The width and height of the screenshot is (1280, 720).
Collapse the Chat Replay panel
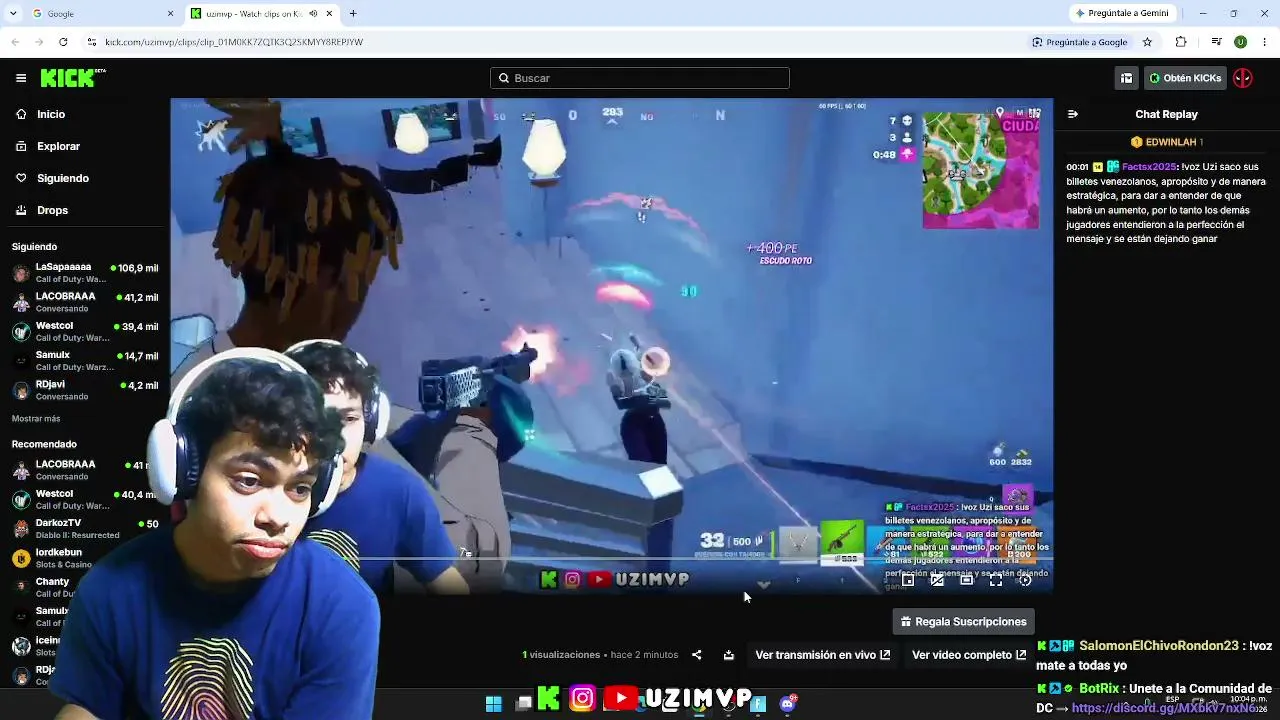tap(1073, 114)
